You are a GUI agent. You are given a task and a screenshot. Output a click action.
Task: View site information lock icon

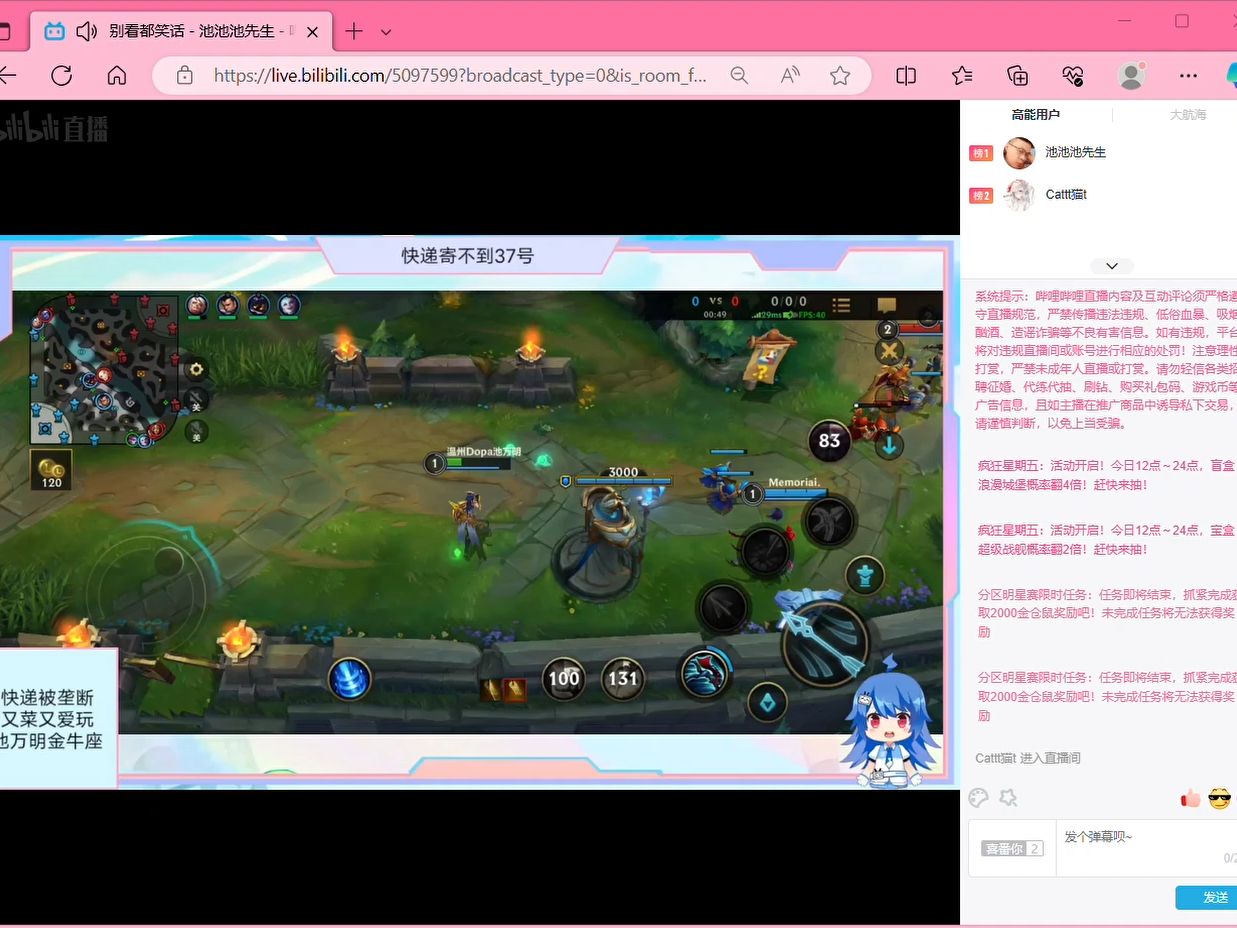[184, 75]
